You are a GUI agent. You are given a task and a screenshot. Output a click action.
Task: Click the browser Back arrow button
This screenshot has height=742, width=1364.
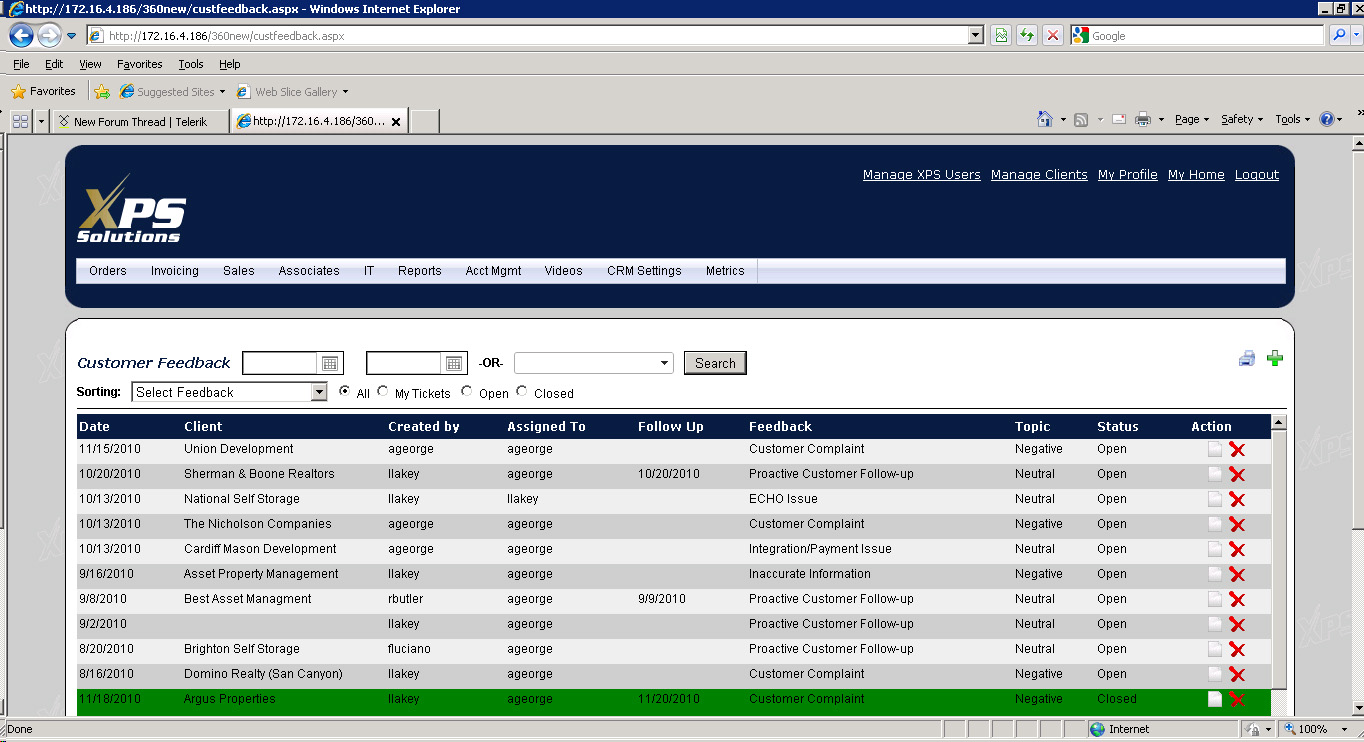(x=21, y=36)
